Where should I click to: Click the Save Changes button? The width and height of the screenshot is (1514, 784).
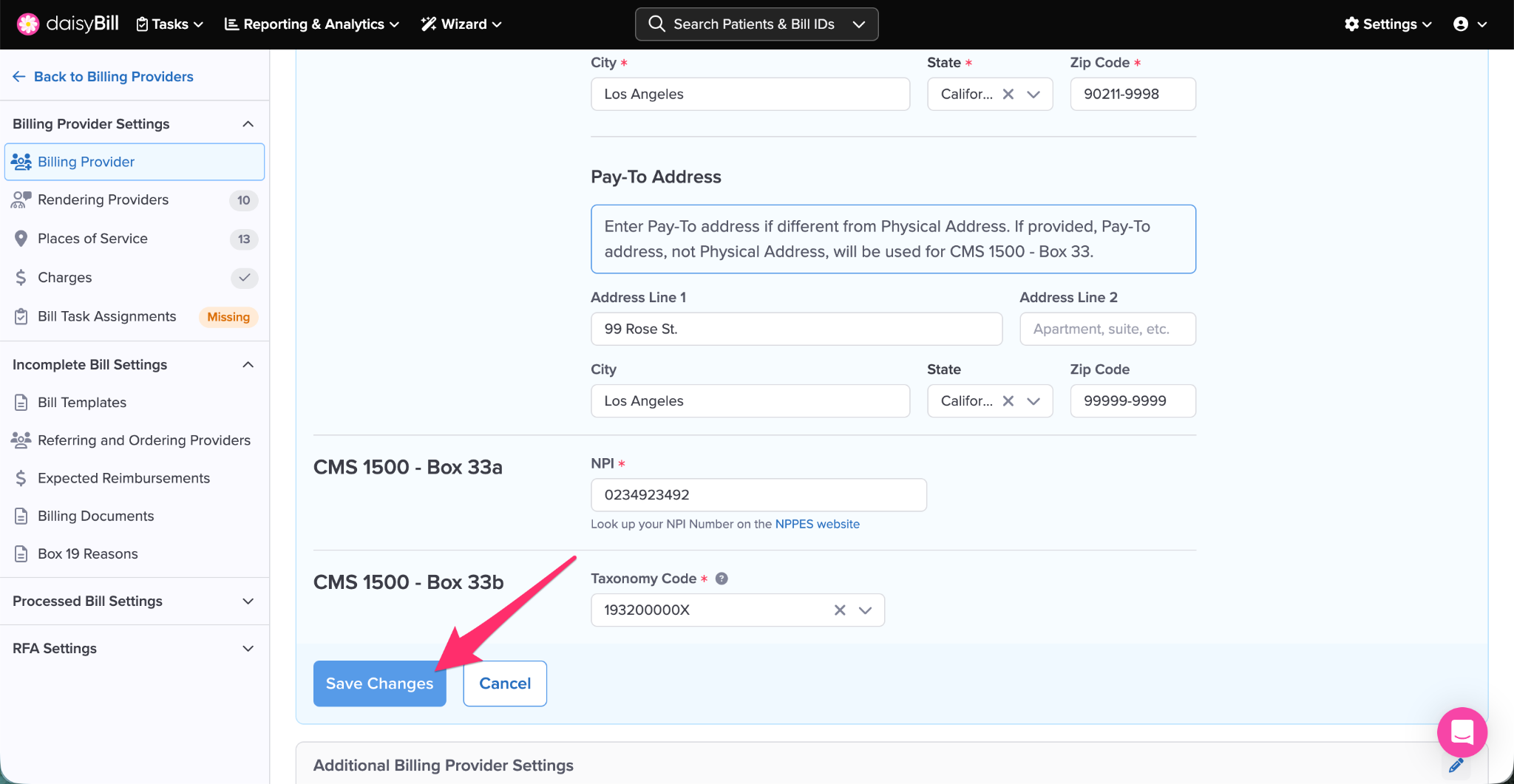[379, 684]
